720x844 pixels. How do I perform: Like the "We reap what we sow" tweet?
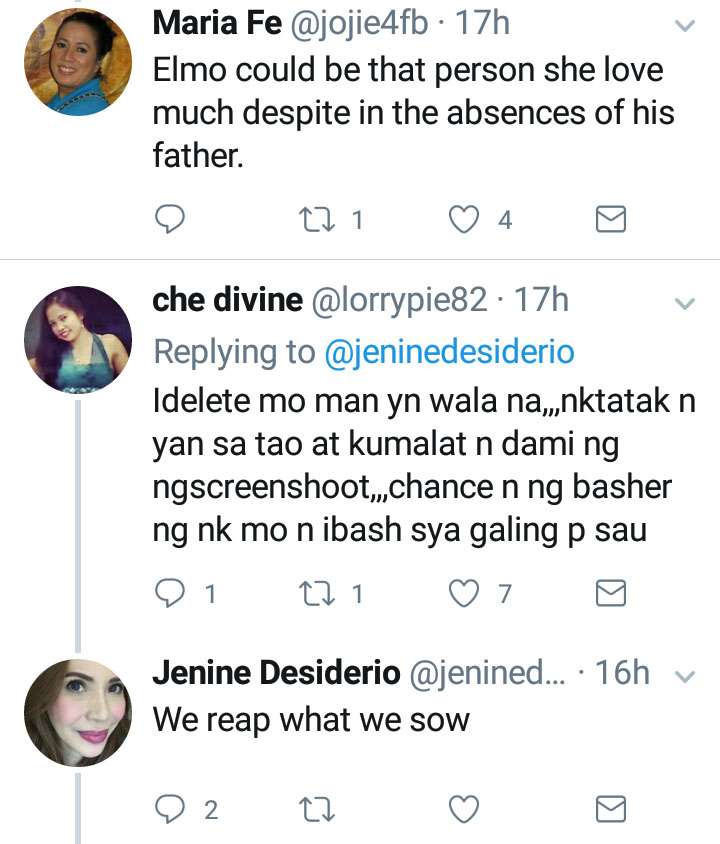pos(464,808)
